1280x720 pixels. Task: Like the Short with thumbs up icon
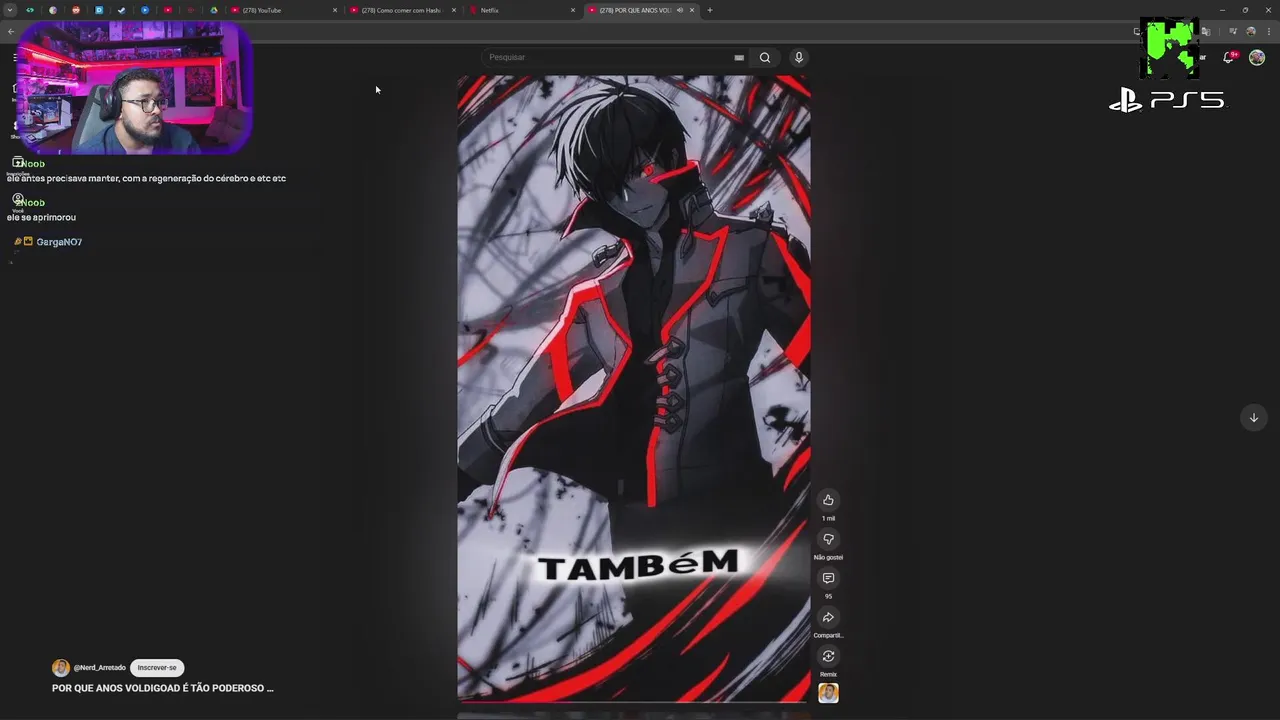(x=828, y=500)
